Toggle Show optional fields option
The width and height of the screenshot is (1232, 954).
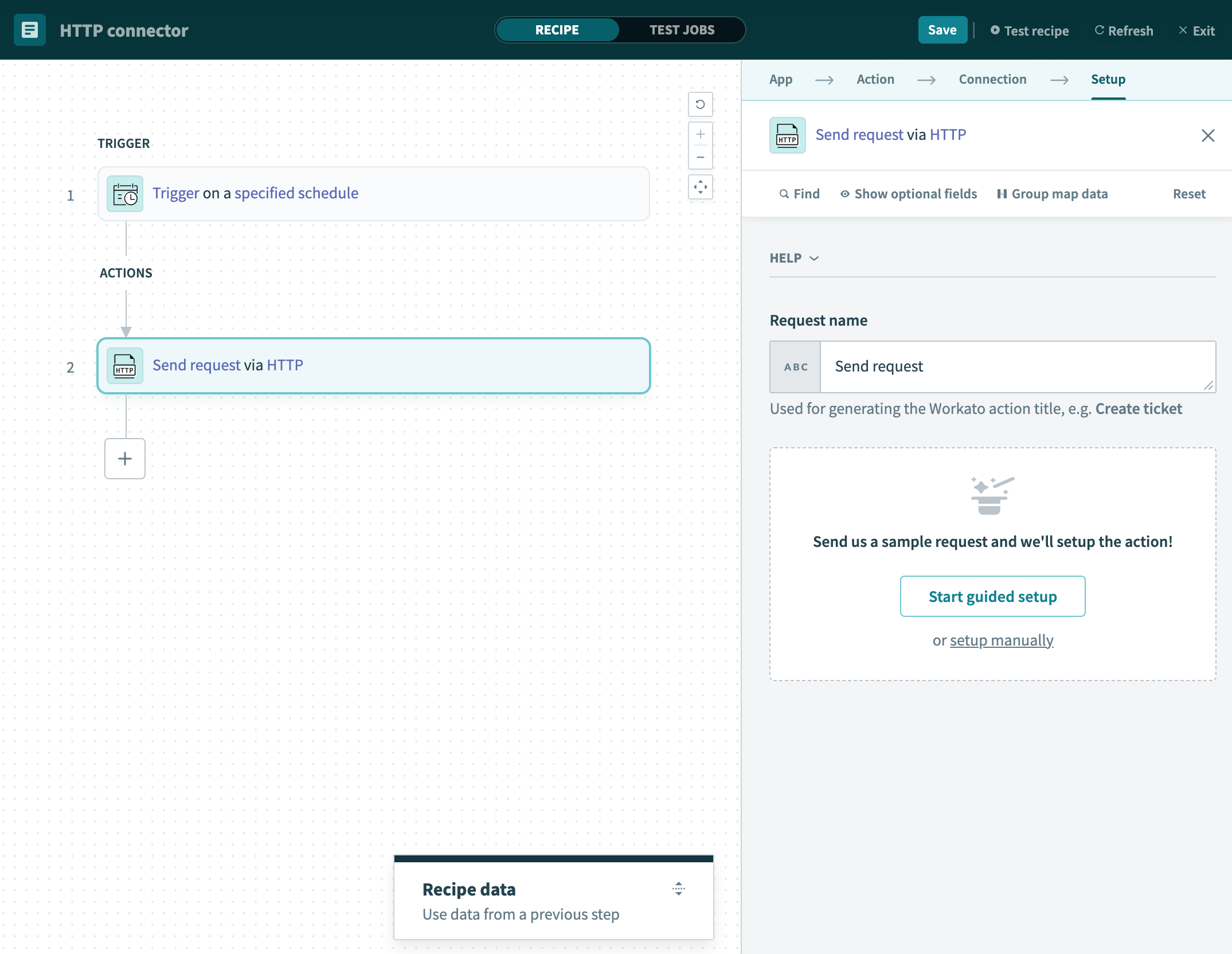(x=908, y=194)
